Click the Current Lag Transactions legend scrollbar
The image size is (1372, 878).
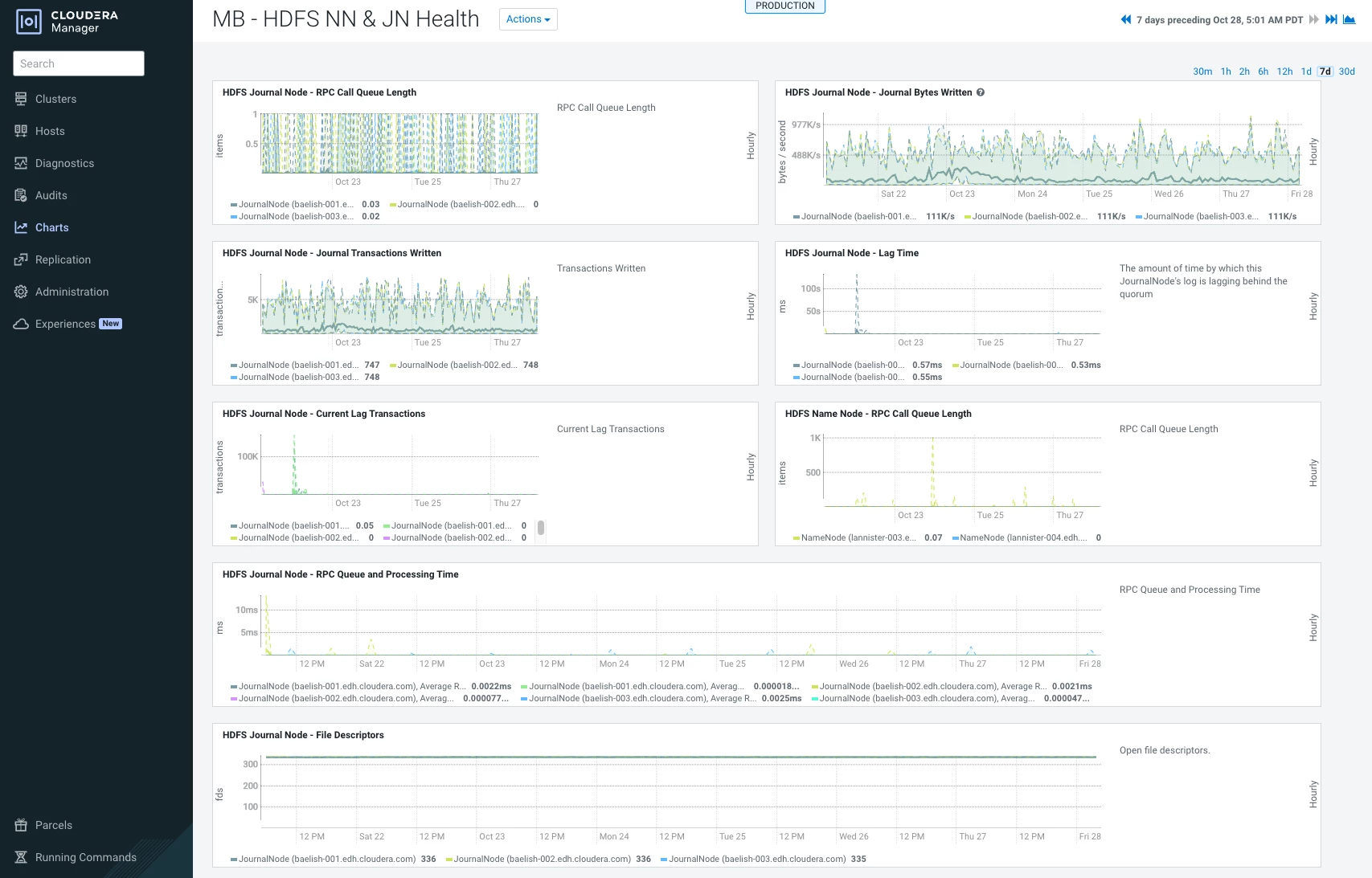pyautogui.click(x=541, y=528)
